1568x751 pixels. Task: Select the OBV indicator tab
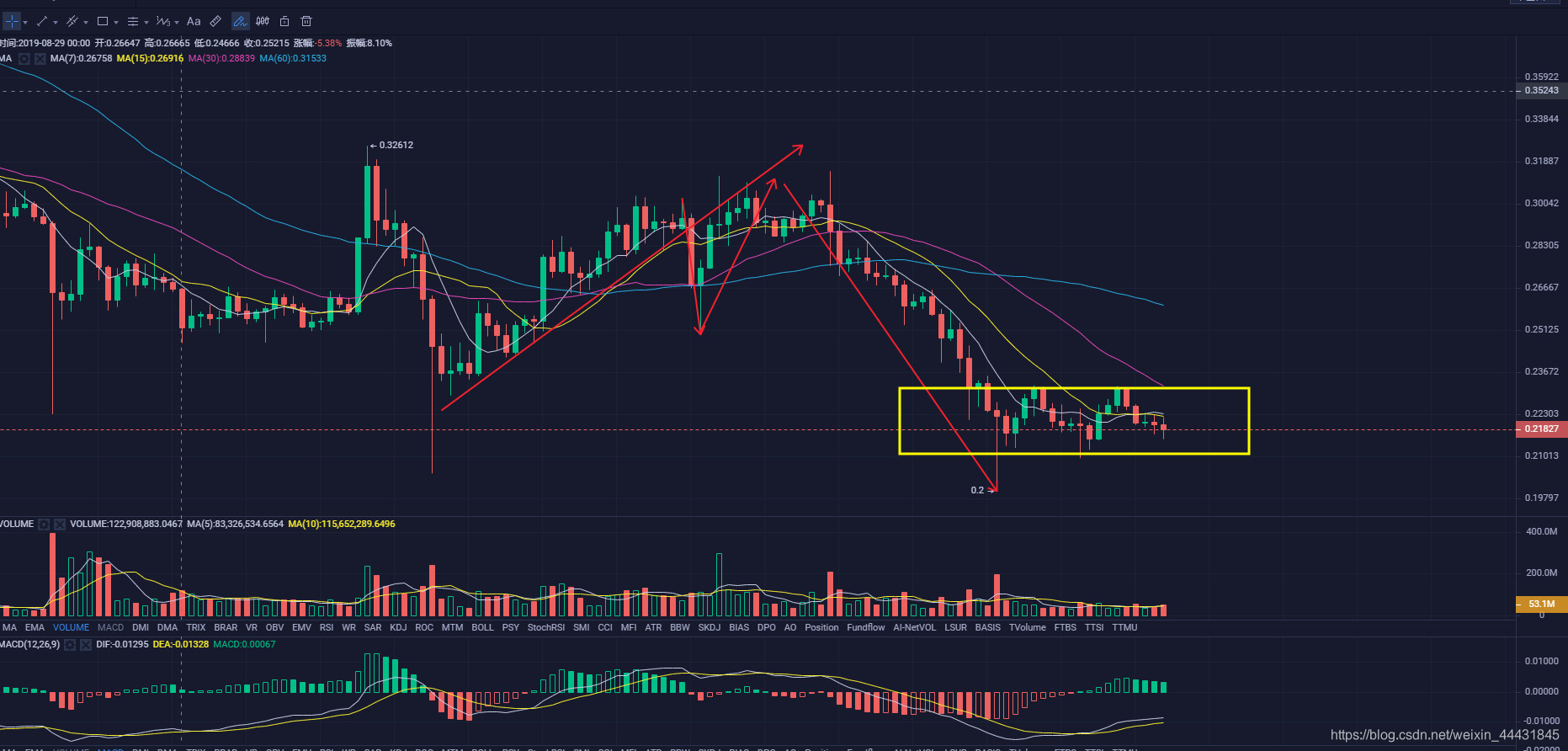point(274,627)
